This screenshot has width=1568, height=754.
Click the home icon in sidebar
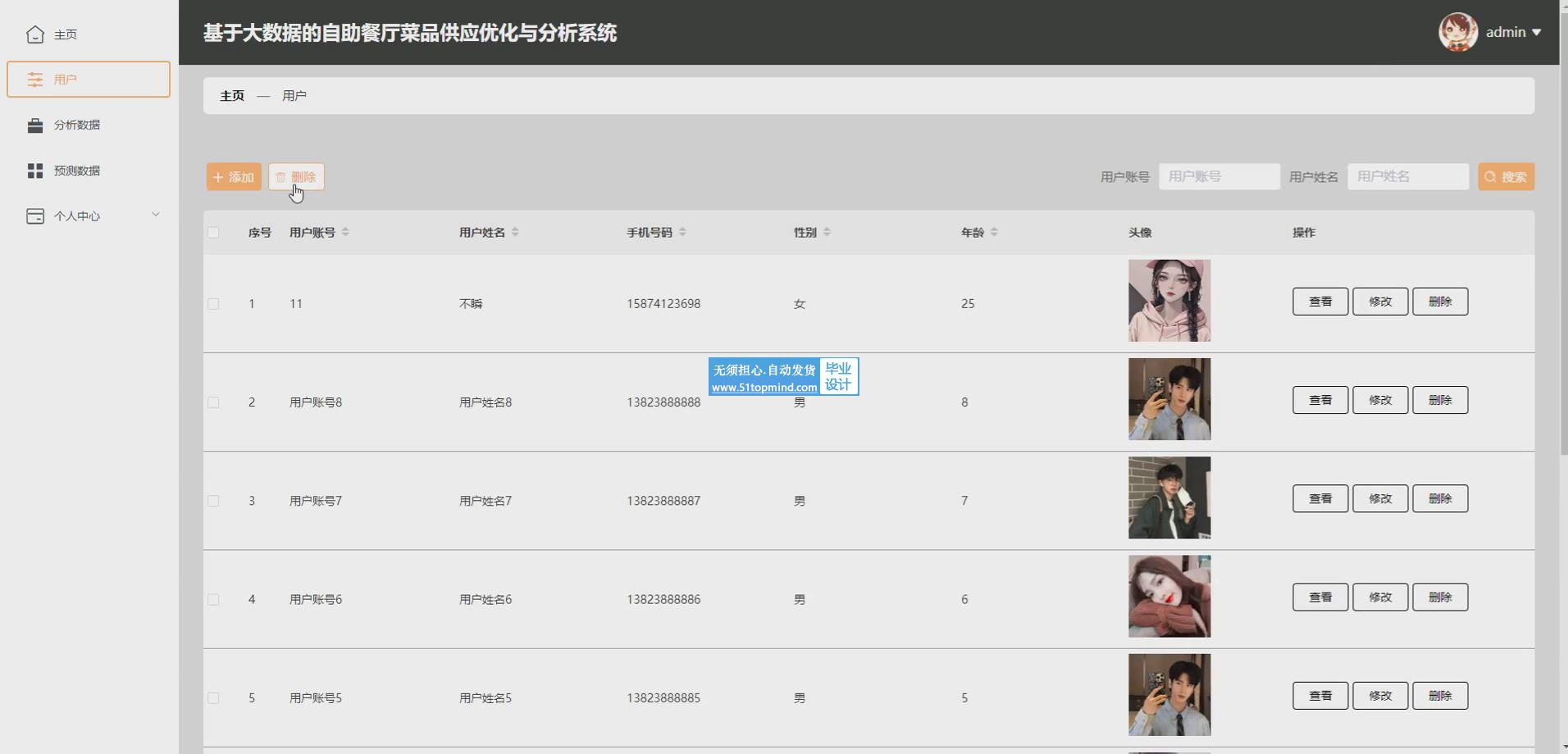coord(34,34)
